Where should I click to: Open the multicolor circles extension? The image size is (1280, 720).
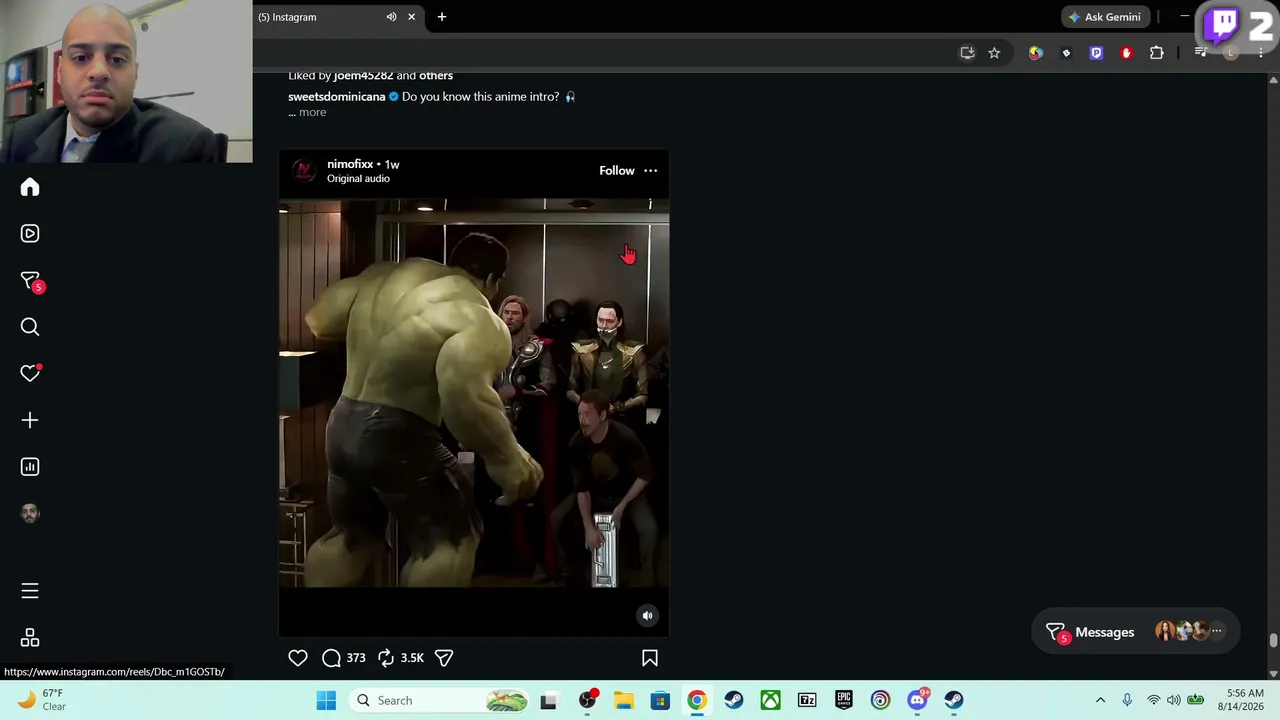click(x=1036, y=53)
